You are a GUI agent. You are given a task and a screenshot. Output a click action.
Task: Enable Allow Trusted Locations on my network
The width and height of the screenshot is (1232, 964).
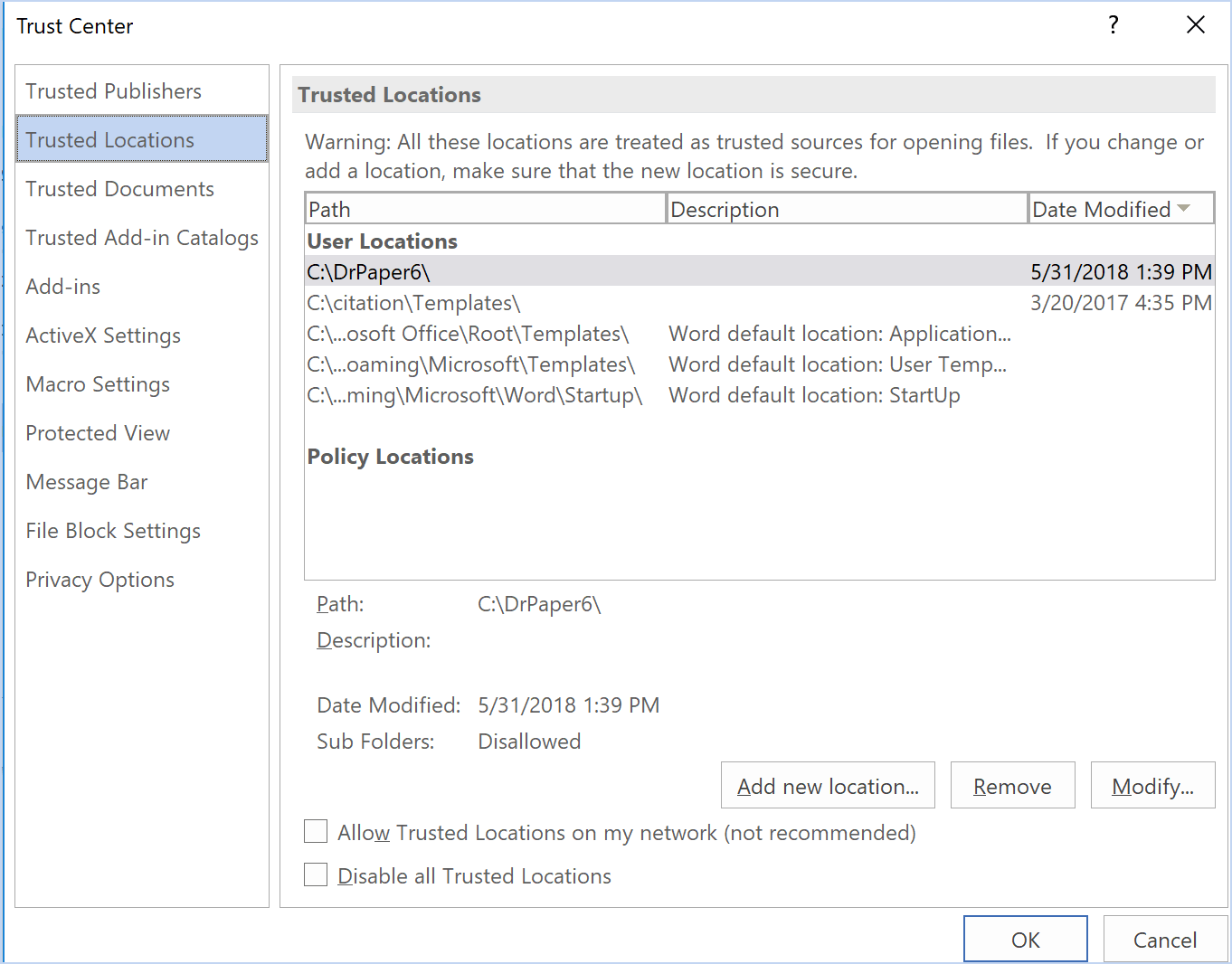316,832
